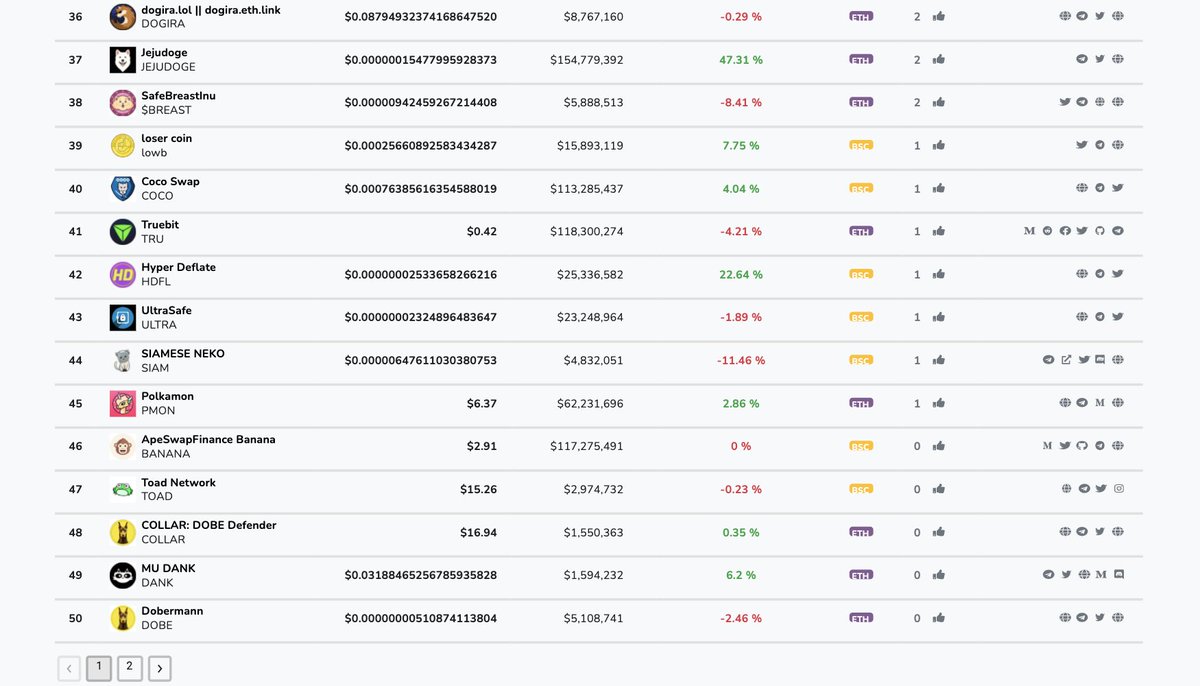This screenshot has height=686, width=1200.
Task: Open Truebit's Medium icon
Action: (1030, 231)
